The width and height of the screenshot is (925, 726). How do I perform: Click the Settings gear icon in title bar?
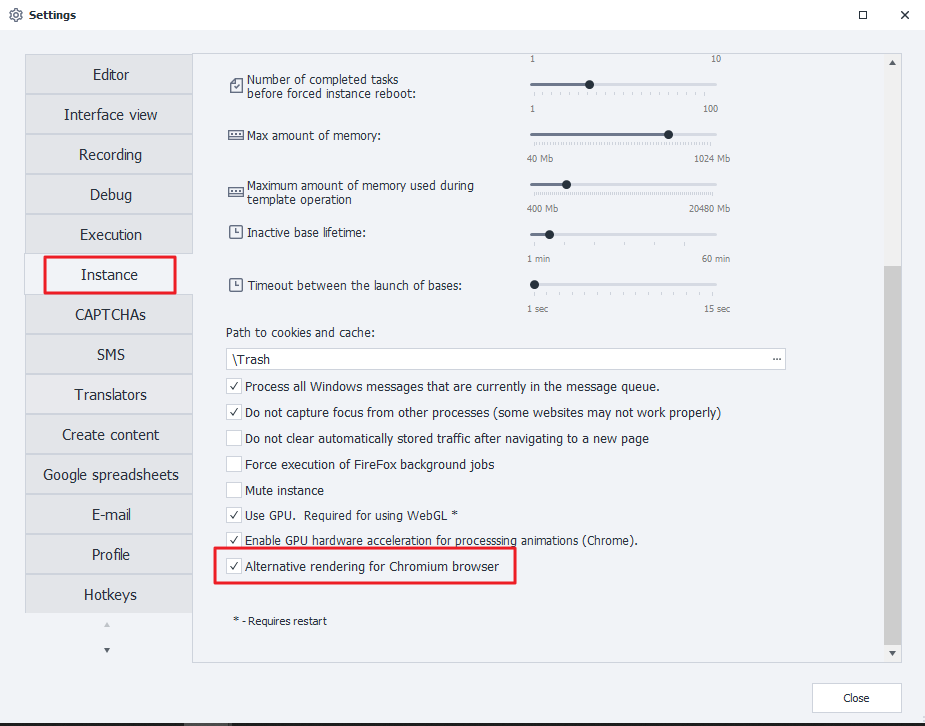click(x=15, y=15)
